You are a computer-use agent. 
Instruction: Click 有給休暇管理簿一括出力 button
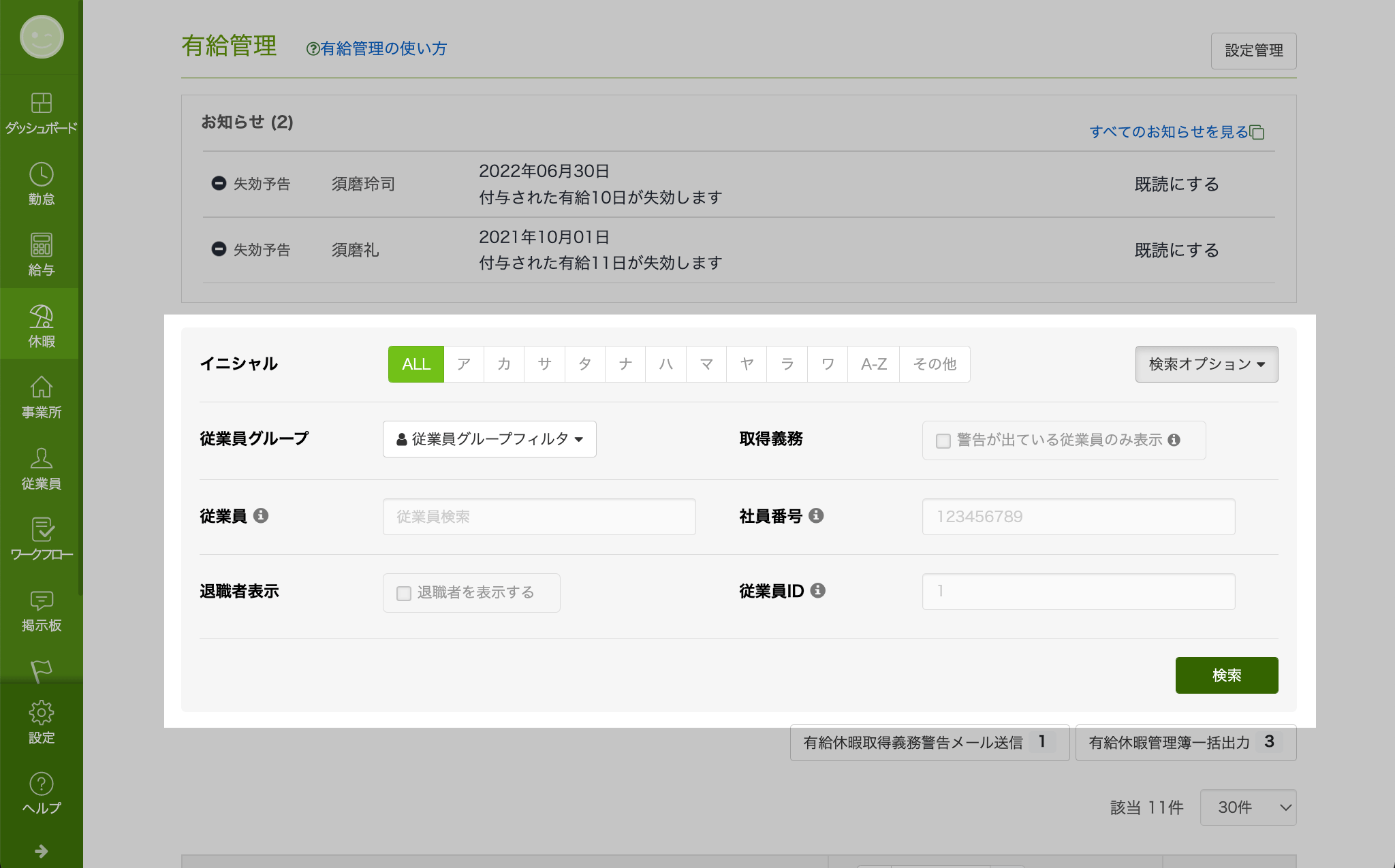click(1186, 743)
